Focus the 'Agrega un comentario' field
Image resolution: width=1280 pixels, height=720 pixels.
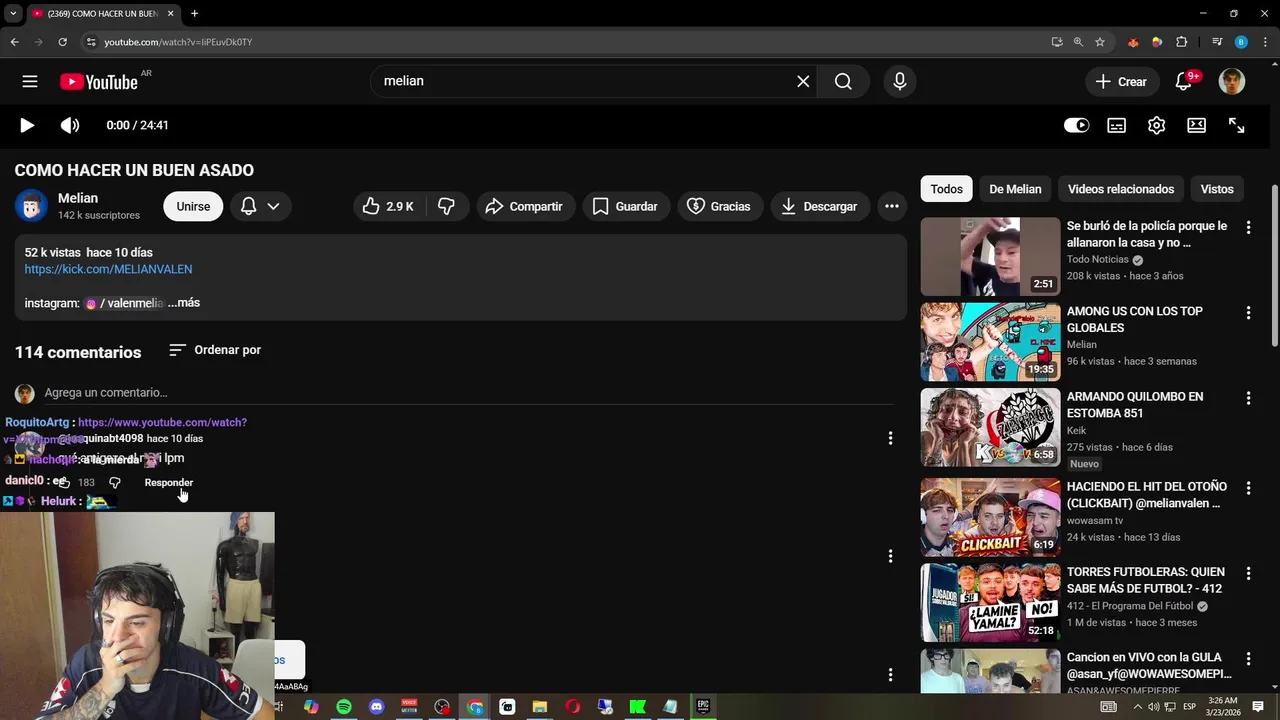click(468, 393)
